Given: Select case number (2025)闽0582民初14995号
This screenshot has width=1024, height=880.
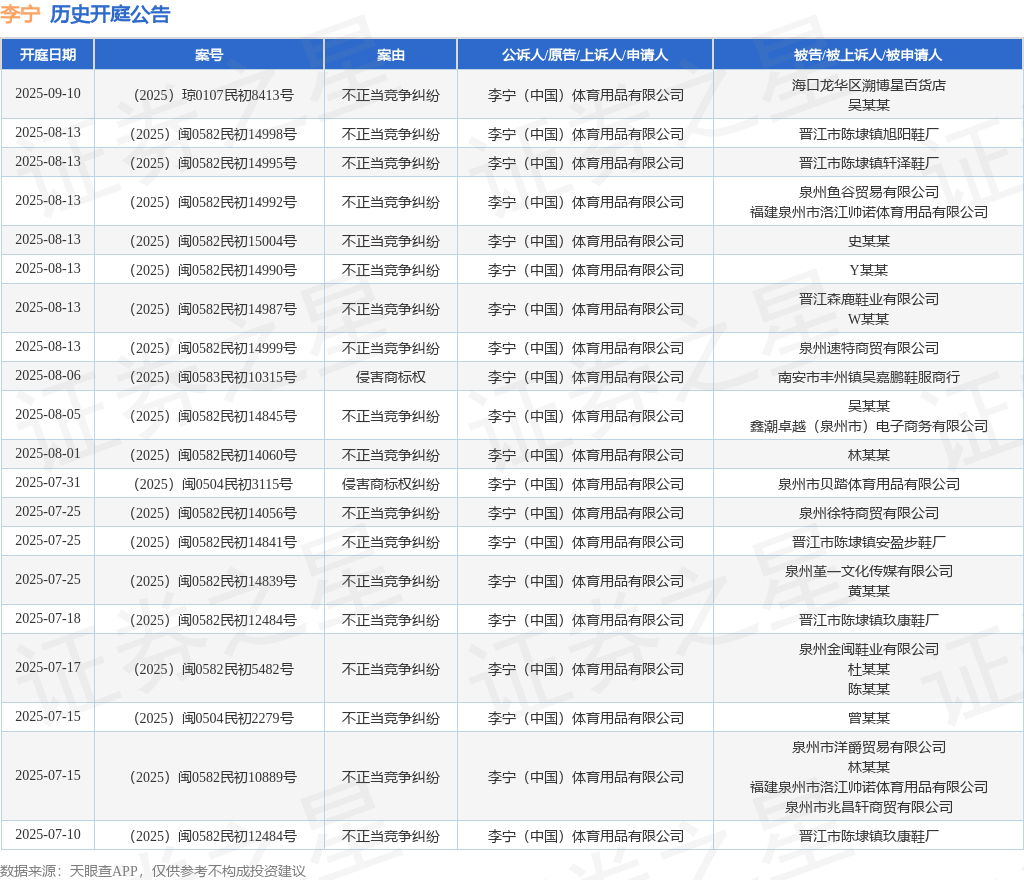Looking at the screenshot, I should click(213, 163).
